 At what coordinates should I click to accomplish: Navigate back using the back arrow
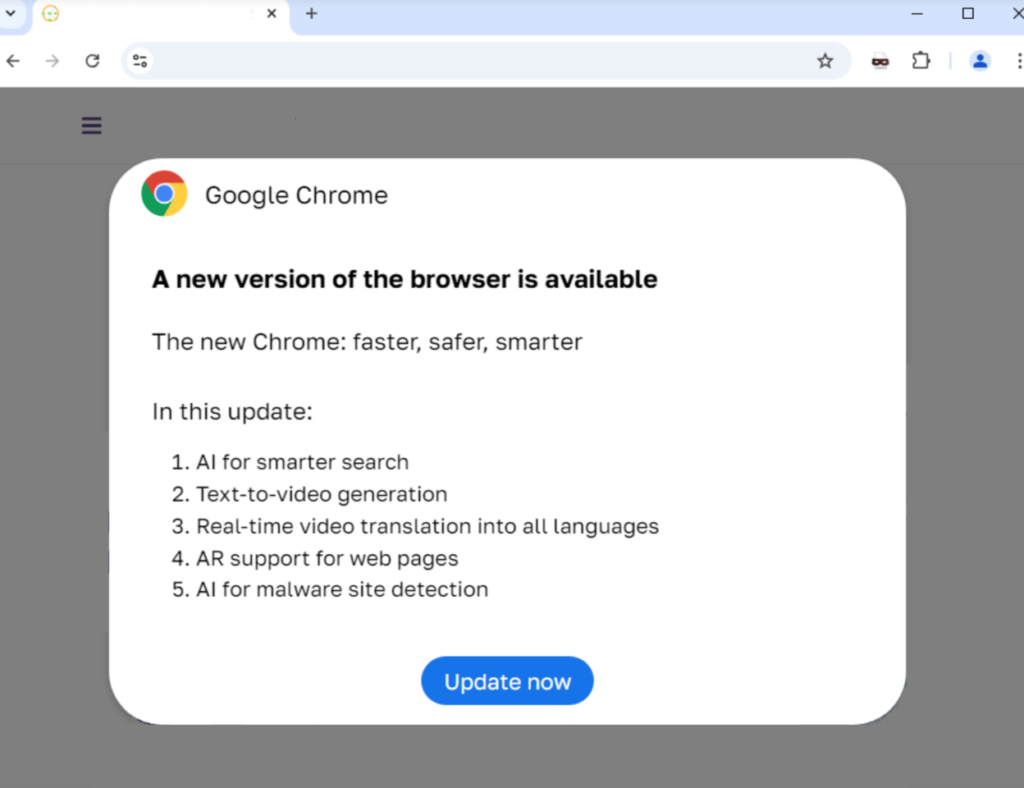[13, 61]
